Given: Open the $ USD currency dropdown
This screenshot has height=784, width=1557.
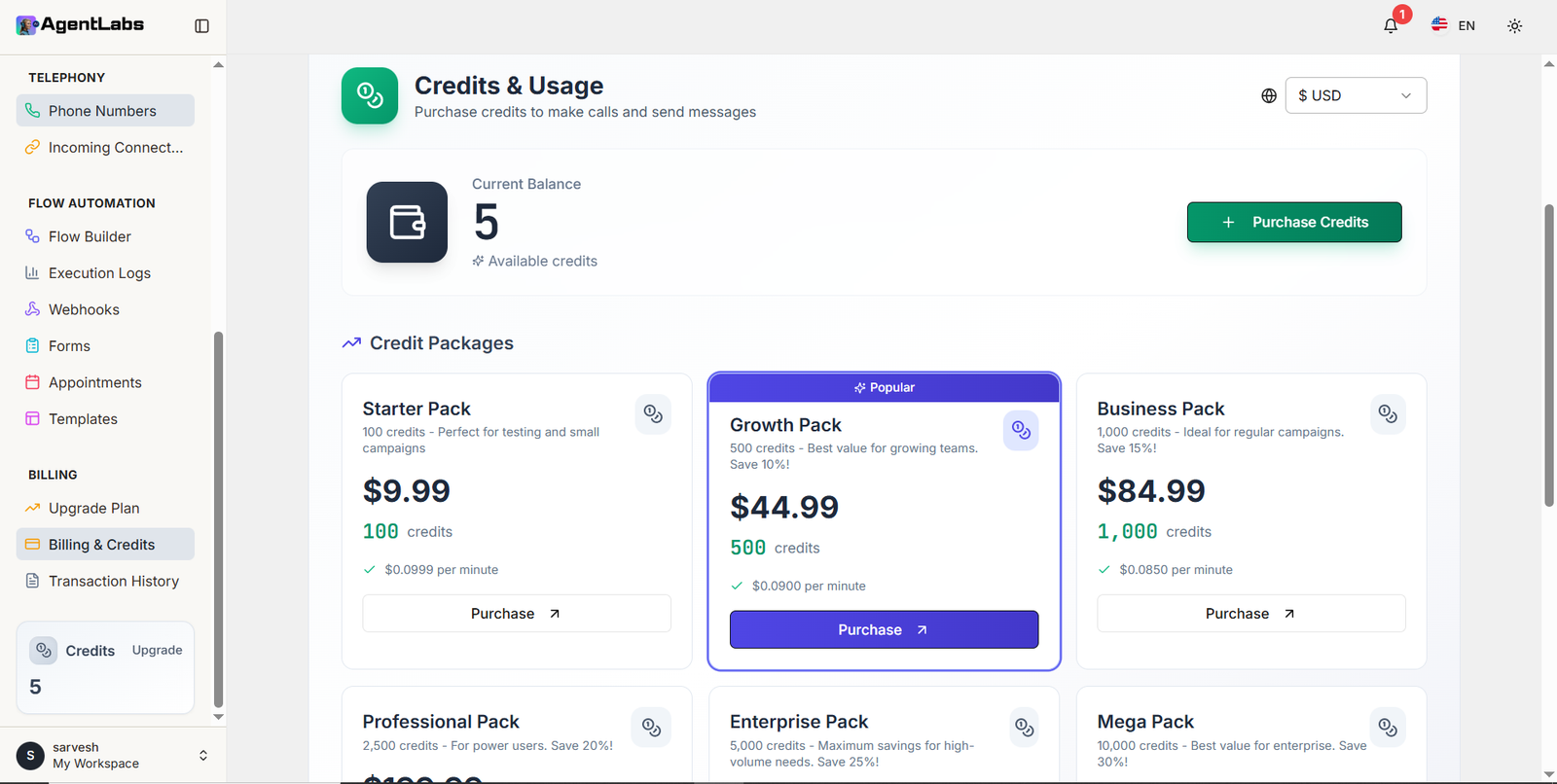Looking at the screenshot, I should coord(1356,95).
